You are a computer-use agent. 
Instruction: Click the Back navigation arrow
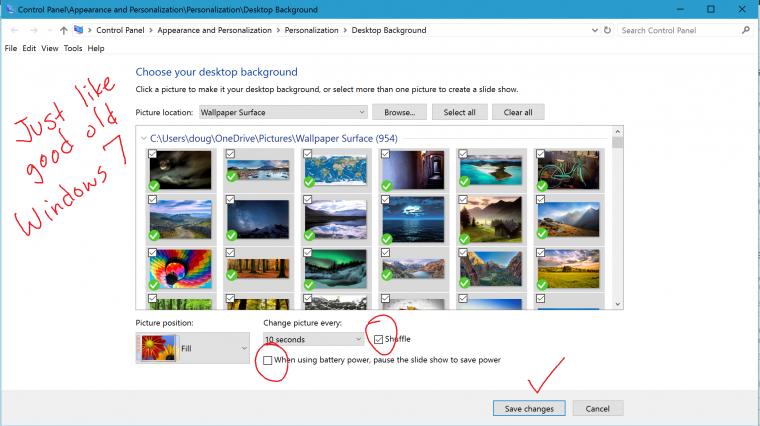pyautogui.click(x=12, y=31)
